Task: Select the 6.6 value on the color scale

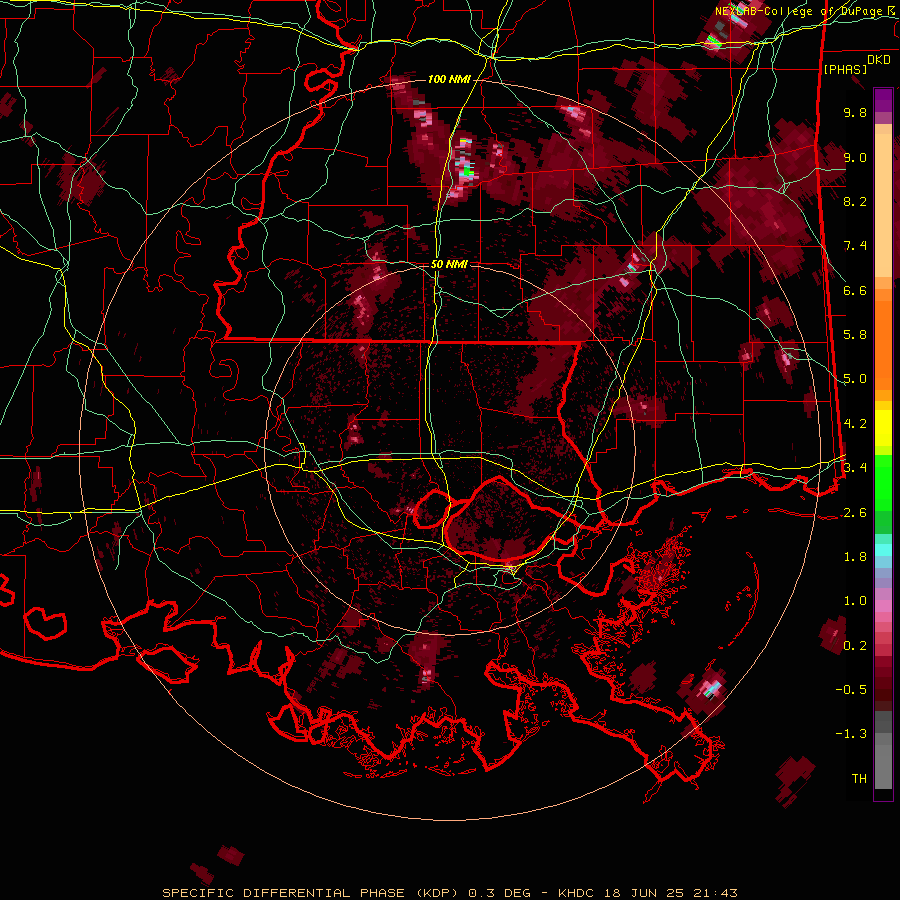Action: [855, 290]
